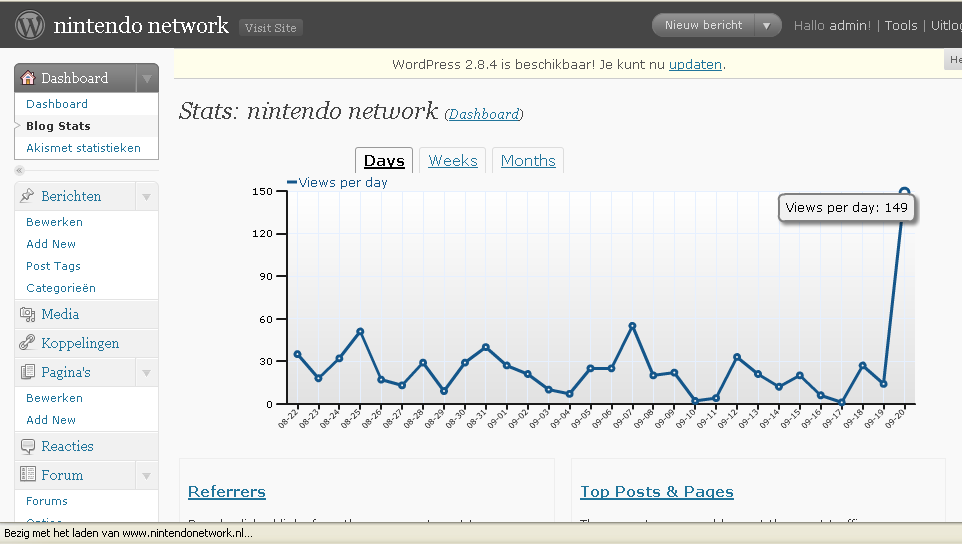
Task: Click Add New under Berichten
Action: 51,244
